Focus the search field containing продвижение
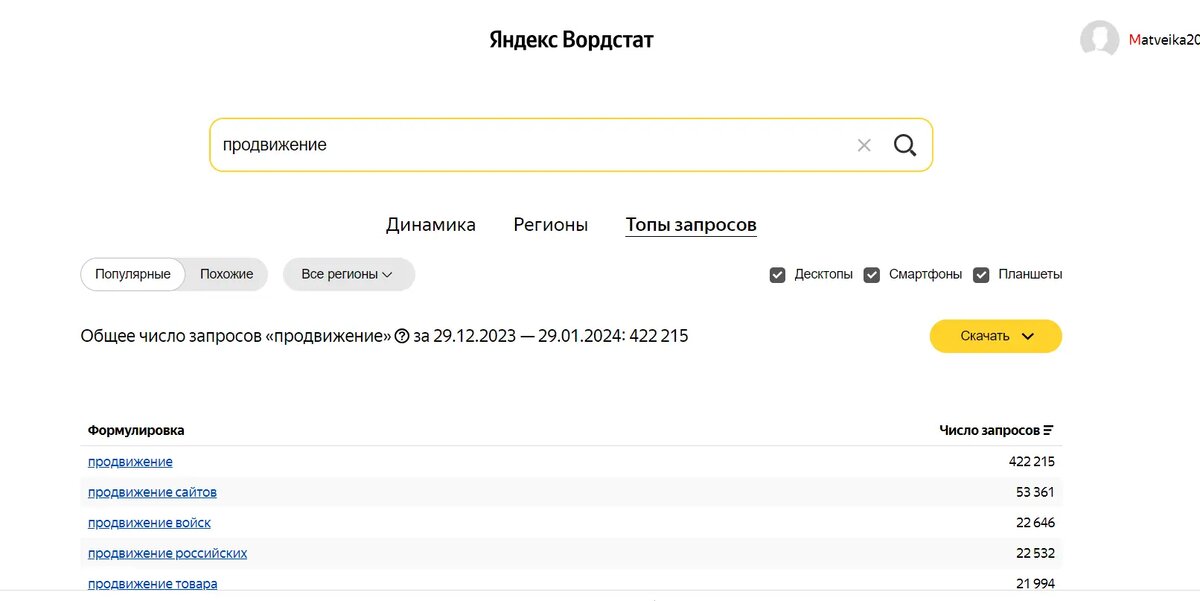The width and height of the screenshot is (1200, 601). (x=571, y=145)
